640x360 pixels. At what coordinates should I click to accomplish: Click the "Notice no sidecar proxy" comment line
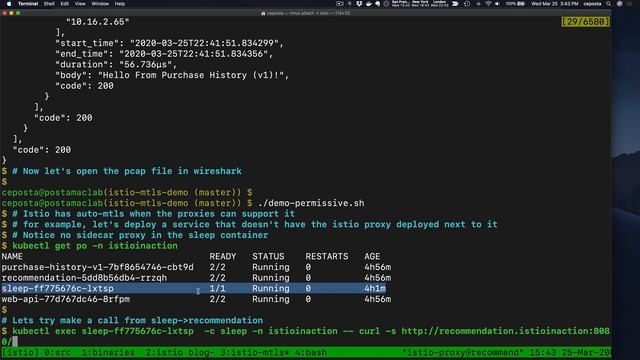point(140,235)
